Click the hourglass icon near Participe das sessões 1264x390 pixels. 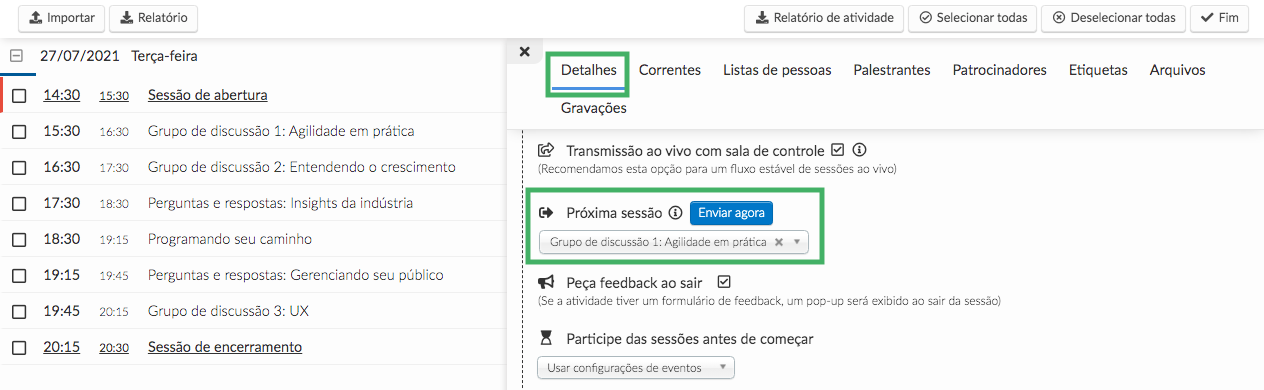(546, 338)
